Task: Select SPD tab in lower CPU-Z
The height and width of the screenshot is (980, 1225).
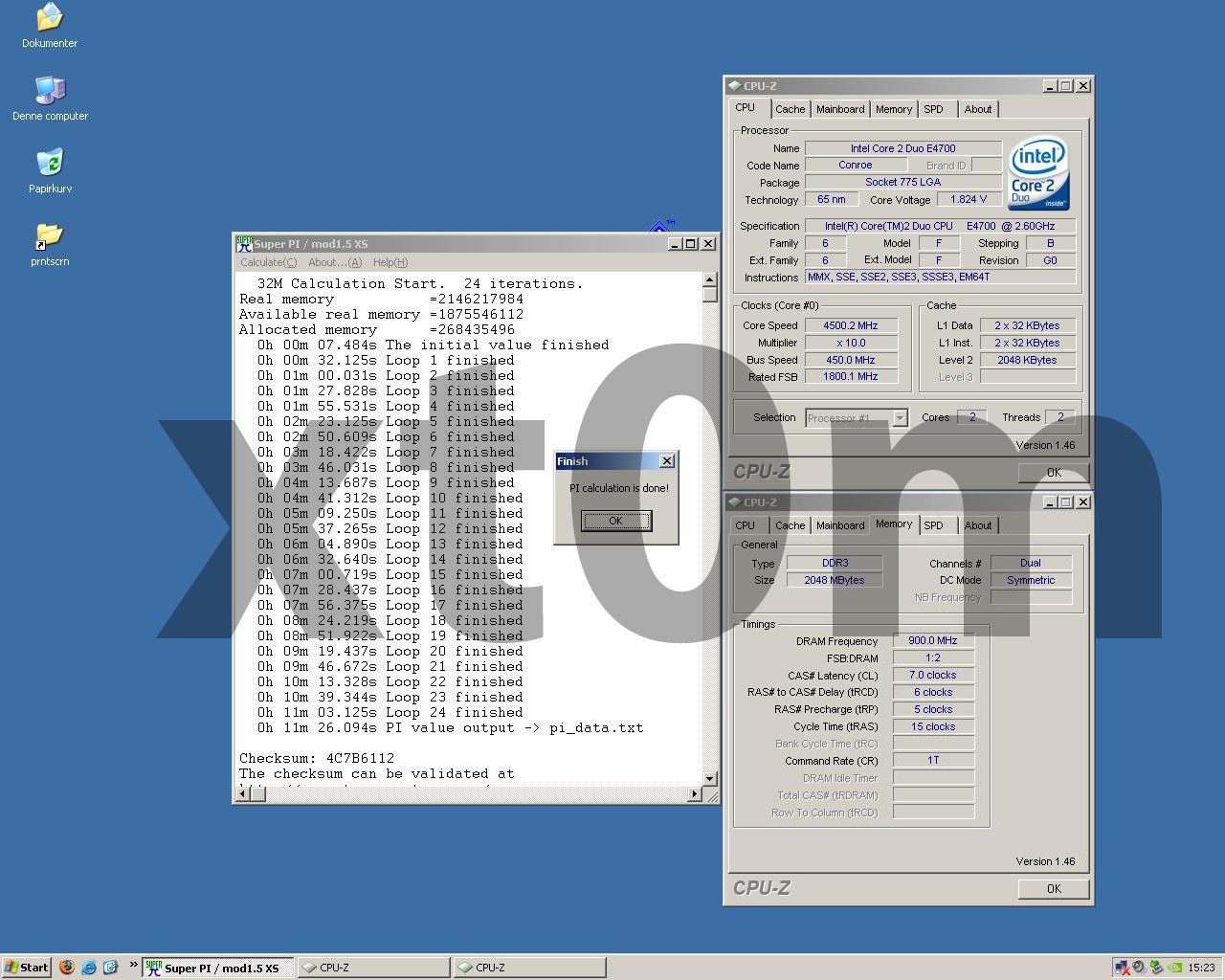Action: click(934, 525)
